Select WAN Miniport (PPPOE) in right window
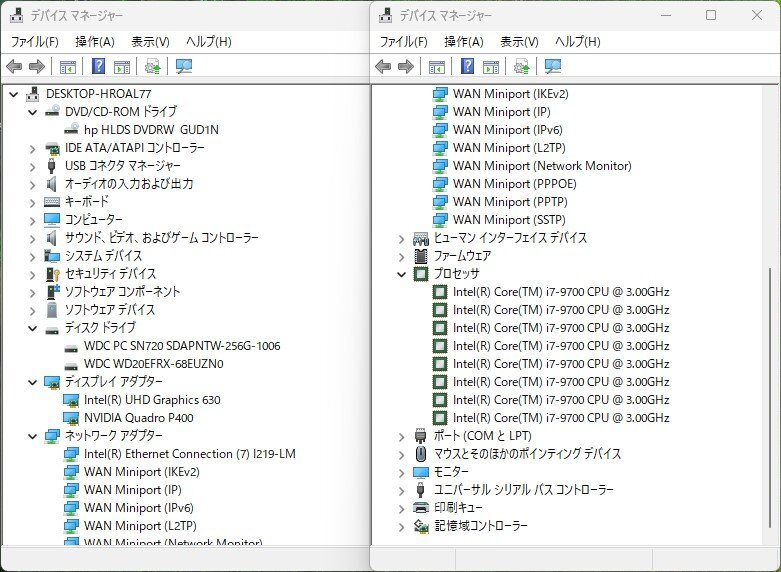 click(x=515, y=184)
